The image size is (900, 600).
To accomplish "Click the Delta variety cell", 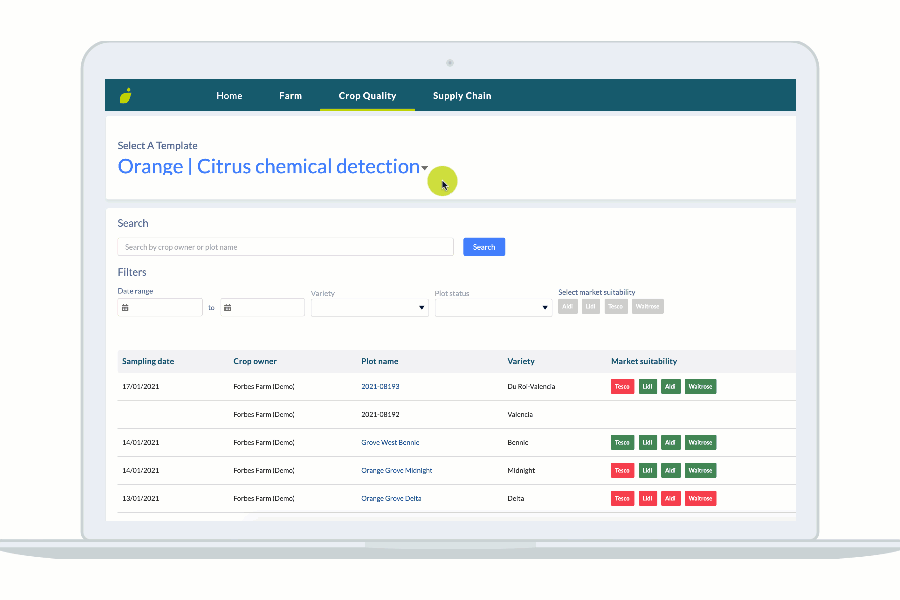I will (515, 498).
